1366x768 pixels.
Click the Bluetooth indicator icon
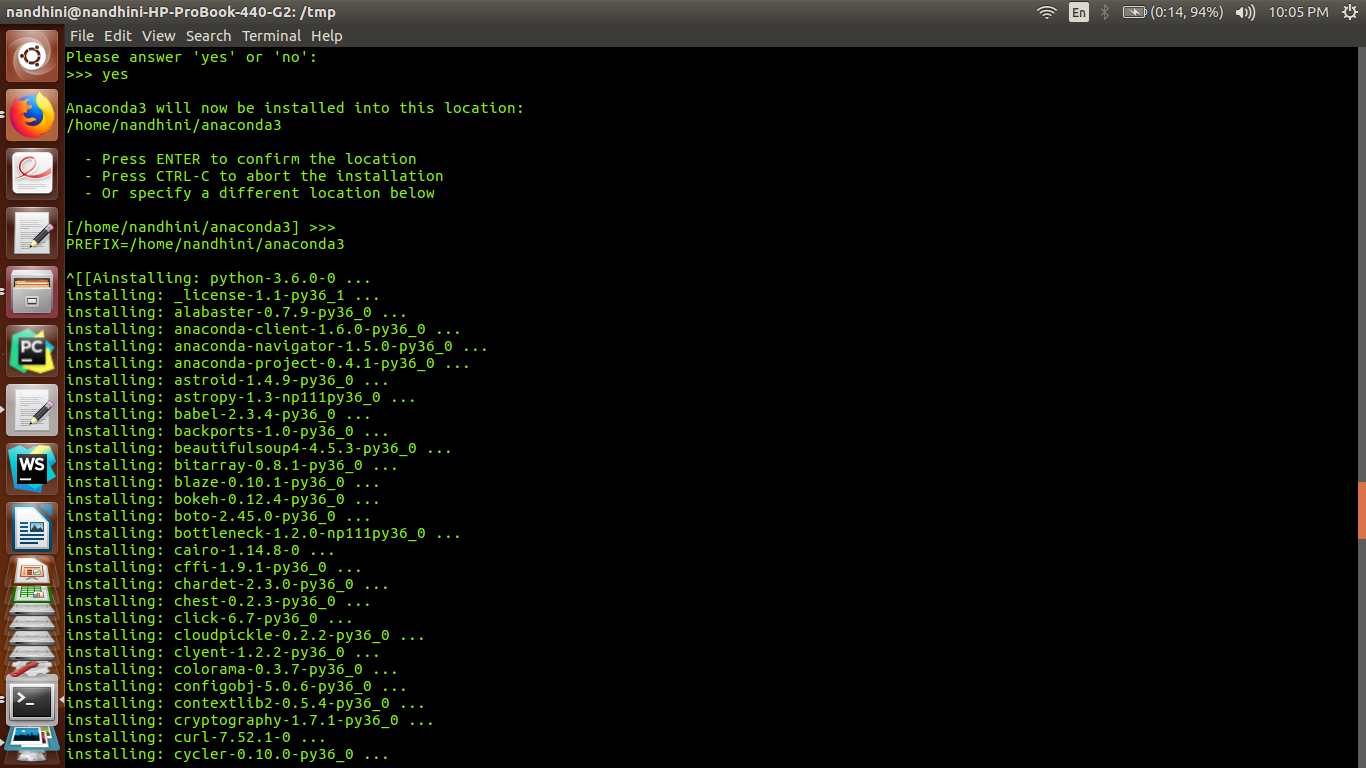click(x=1105, y=12)
